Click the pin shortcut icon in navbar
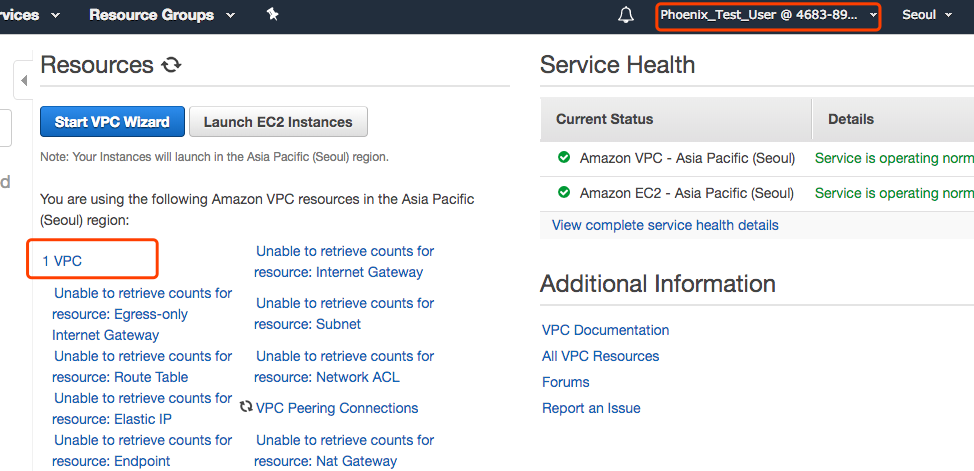This screenshot has width=974, height=471. pos(272,15)
